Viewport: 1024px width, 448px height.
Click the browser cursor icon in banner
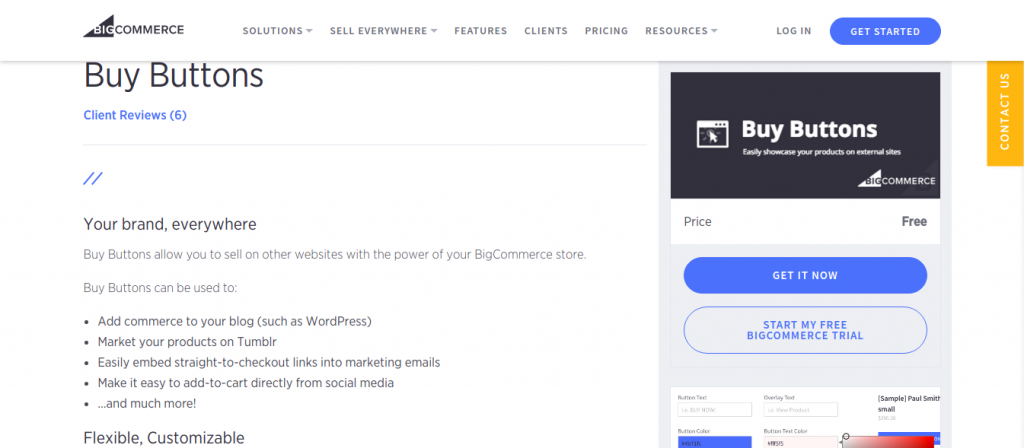[712, 135]
